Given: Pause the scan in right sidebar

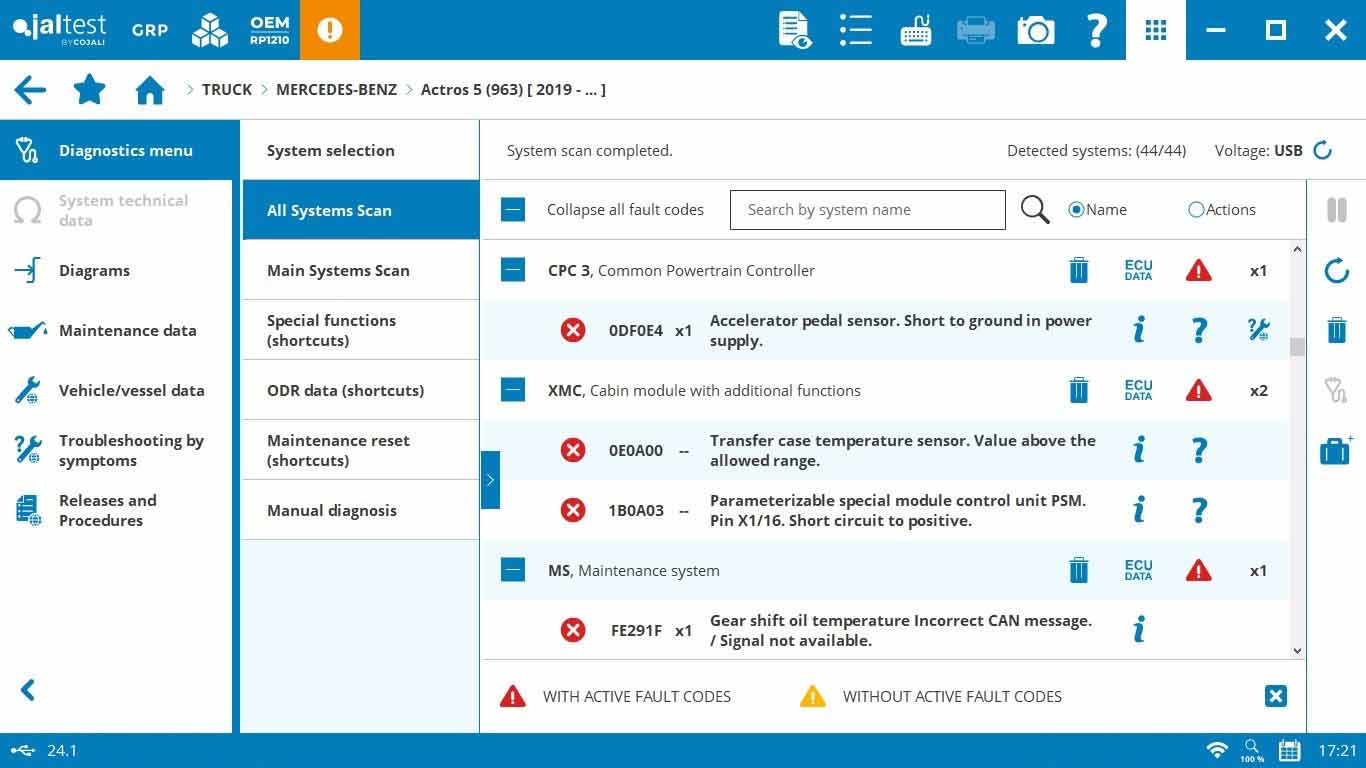Looking at the screenshot, I should click(x=1336, y=210).
